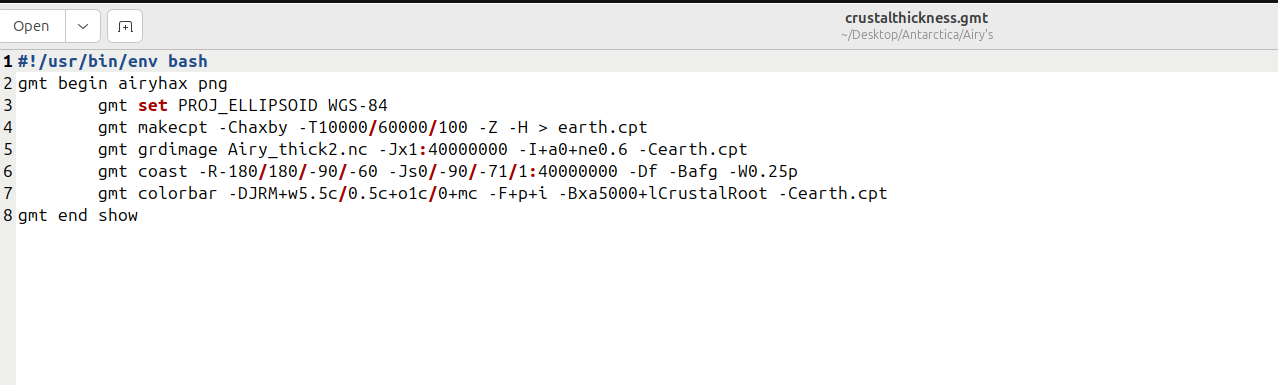Click the 'gmt grdimage Airy_thick2.nc' line
Image resolution: width=1278 pixels, height=385 pixels.
tap(423, 150)
